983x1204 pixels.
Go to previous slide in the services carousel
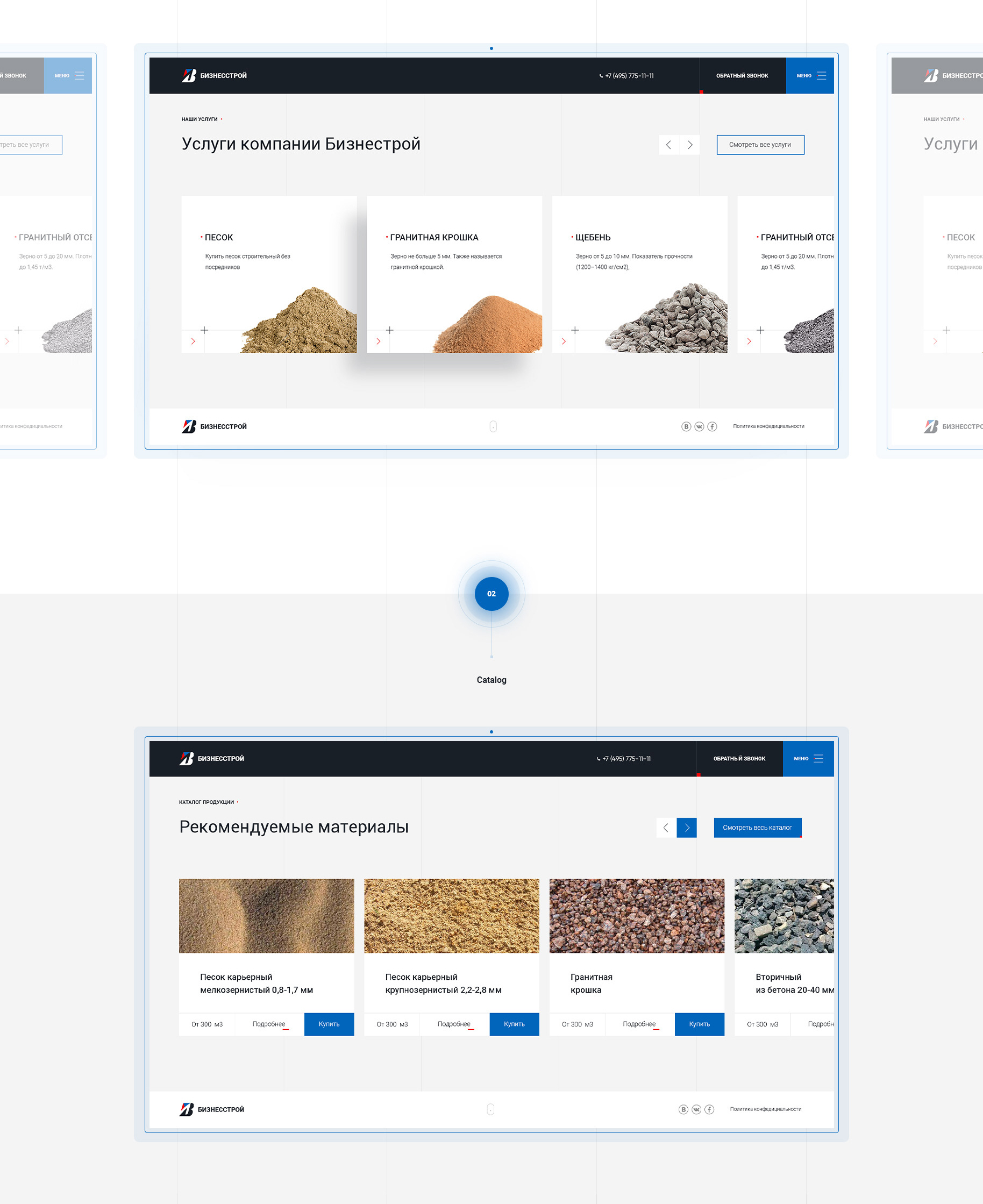point(668,145)
